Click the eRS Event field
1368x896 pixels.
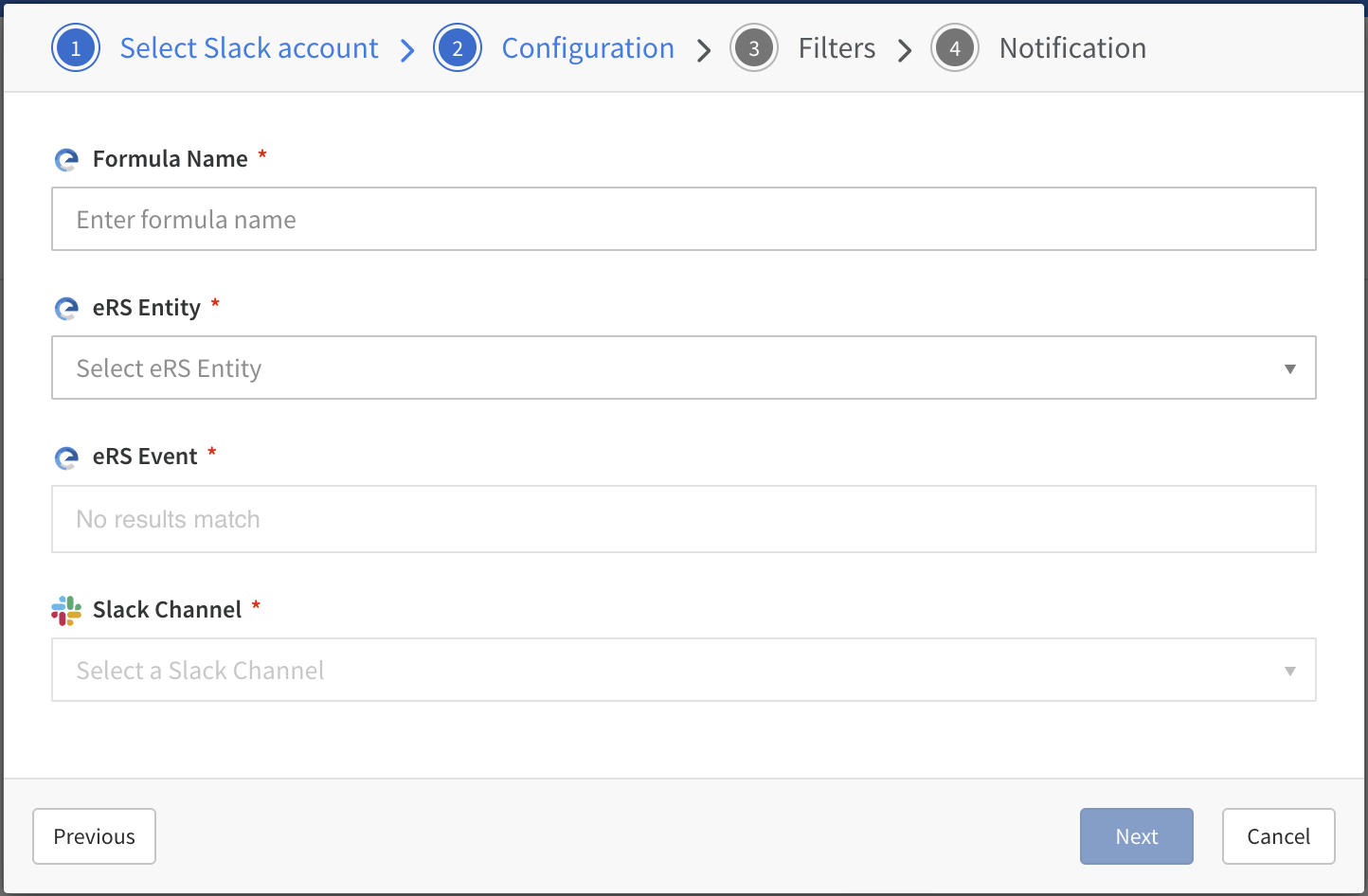coord(684,519)
